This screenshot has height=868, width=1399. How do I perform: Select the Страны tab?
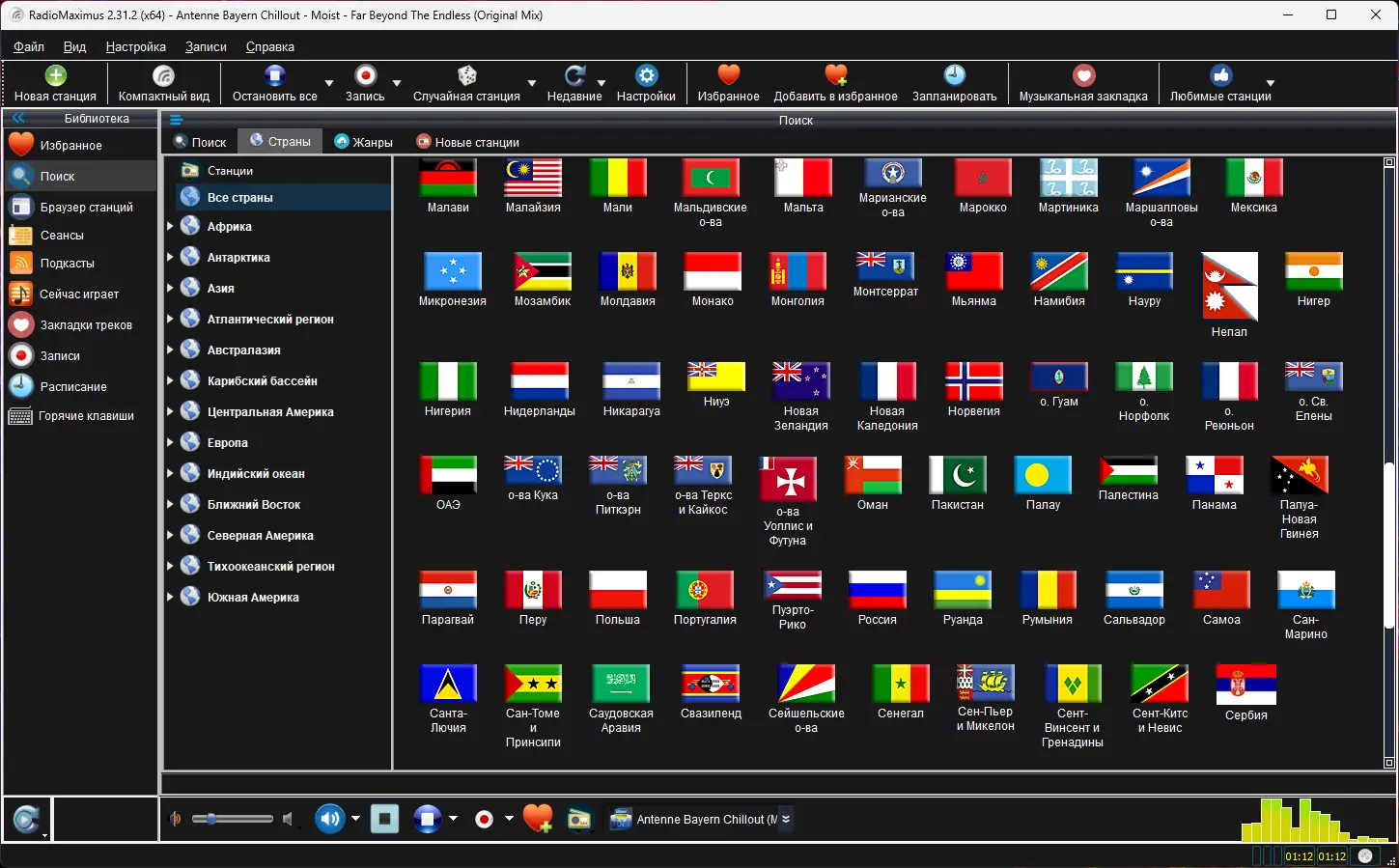pos(280,141)
